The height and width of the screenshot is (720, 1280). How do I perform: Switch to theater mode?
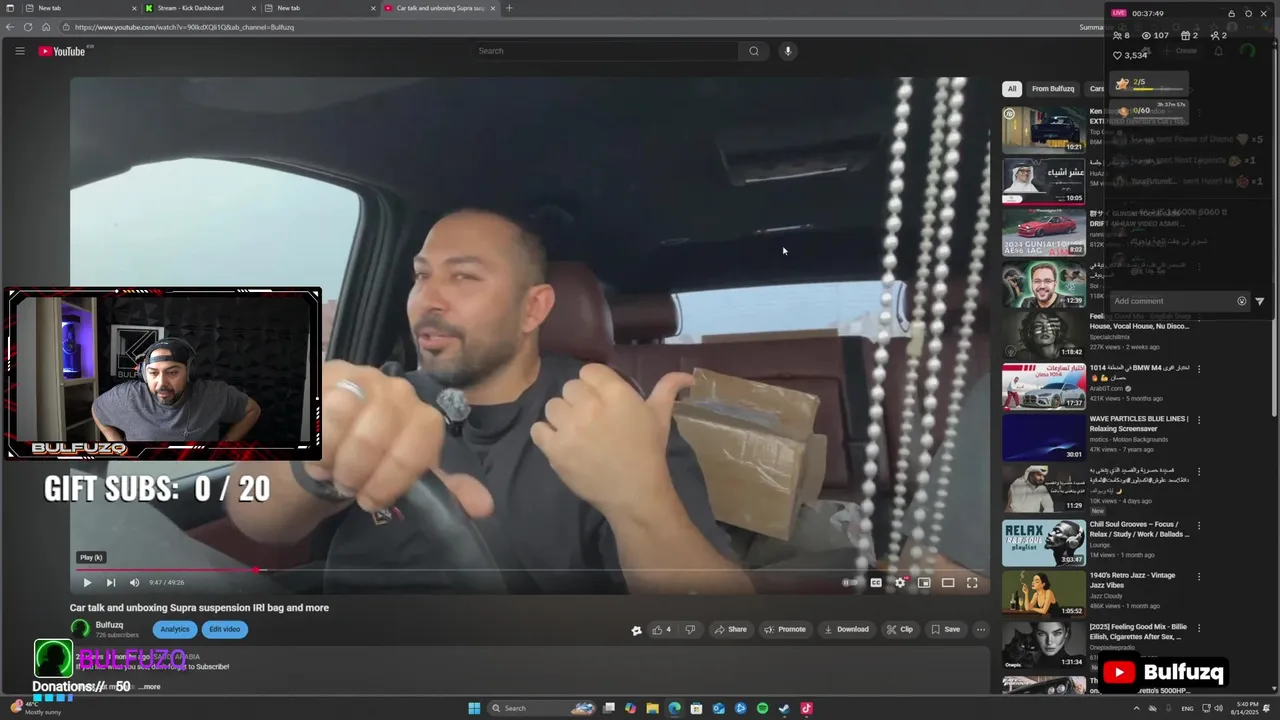pyautogui.click(x=948, y=582)
